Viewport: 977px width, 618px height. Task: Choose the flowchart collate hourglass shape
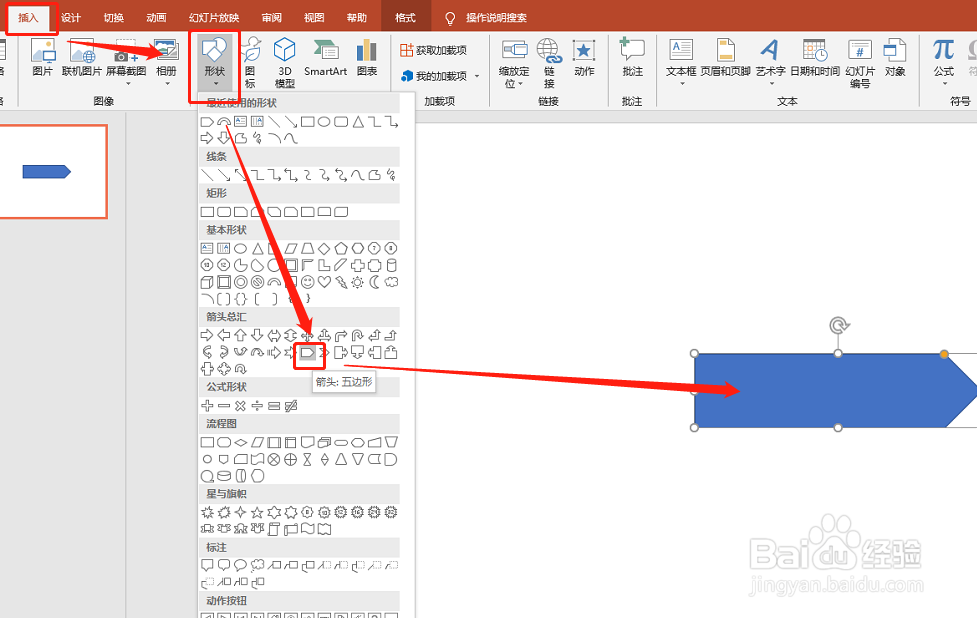point(307,460)
